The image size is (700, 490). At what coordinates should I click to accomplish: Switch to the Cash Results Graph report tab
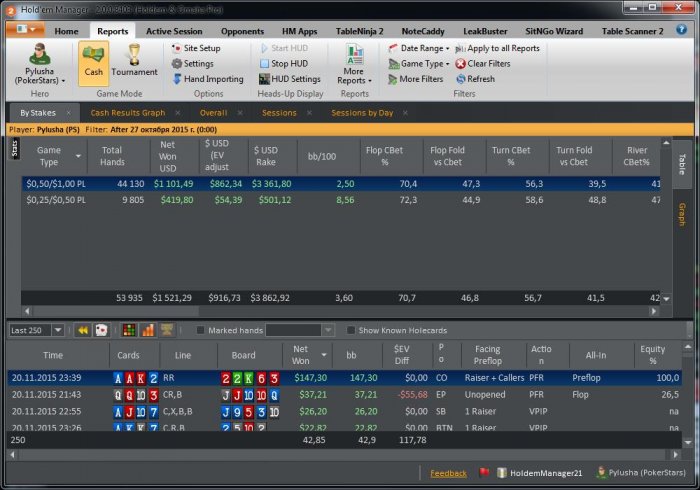(128, 113)
